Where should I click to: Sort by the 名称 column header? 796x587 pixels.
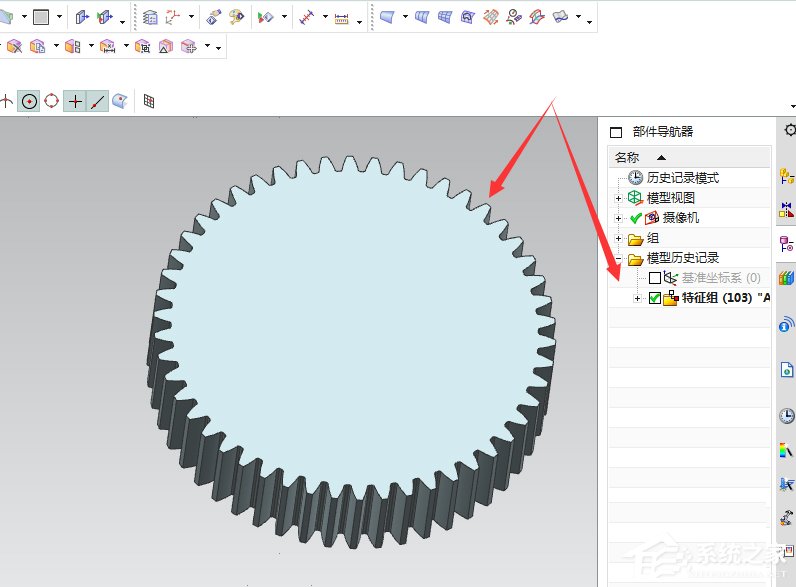click(x=627, y=158)
